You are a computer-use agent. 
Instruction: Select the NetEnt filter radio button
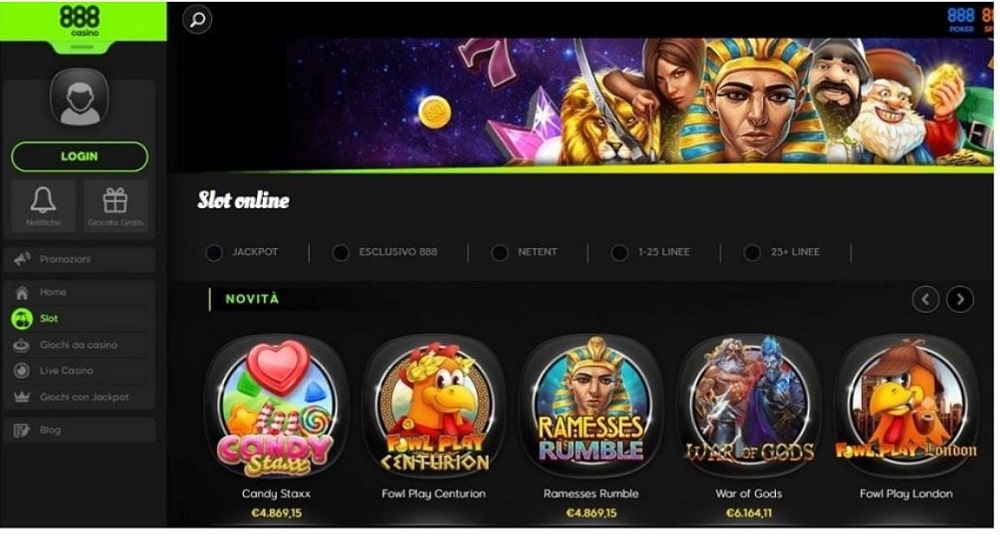coord(500,253)
